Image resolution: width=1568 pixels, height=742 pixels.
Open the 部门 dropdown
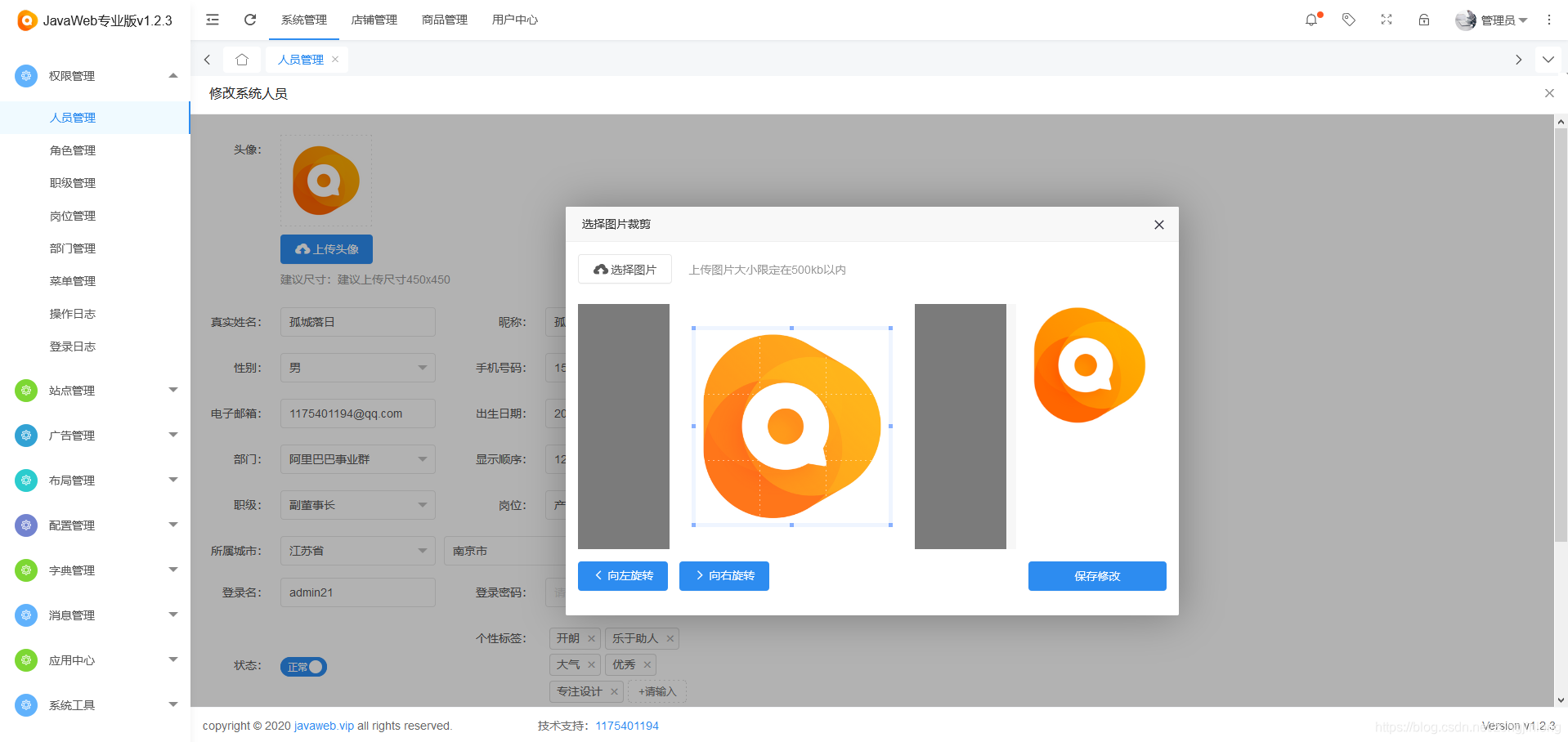click(x=358, y=459)
